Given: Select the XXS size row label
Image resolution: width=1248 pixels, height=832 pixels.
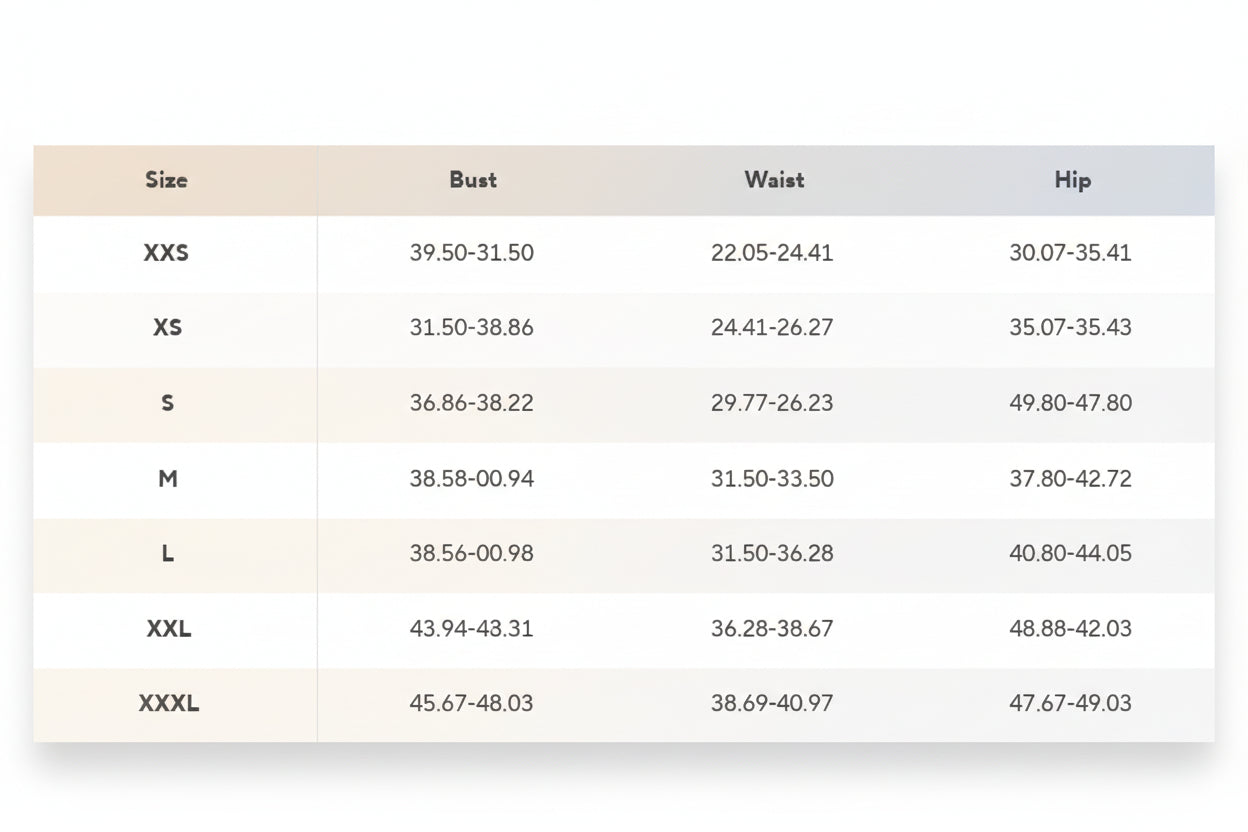Looking at the screenshot, I should click(166, 253).
